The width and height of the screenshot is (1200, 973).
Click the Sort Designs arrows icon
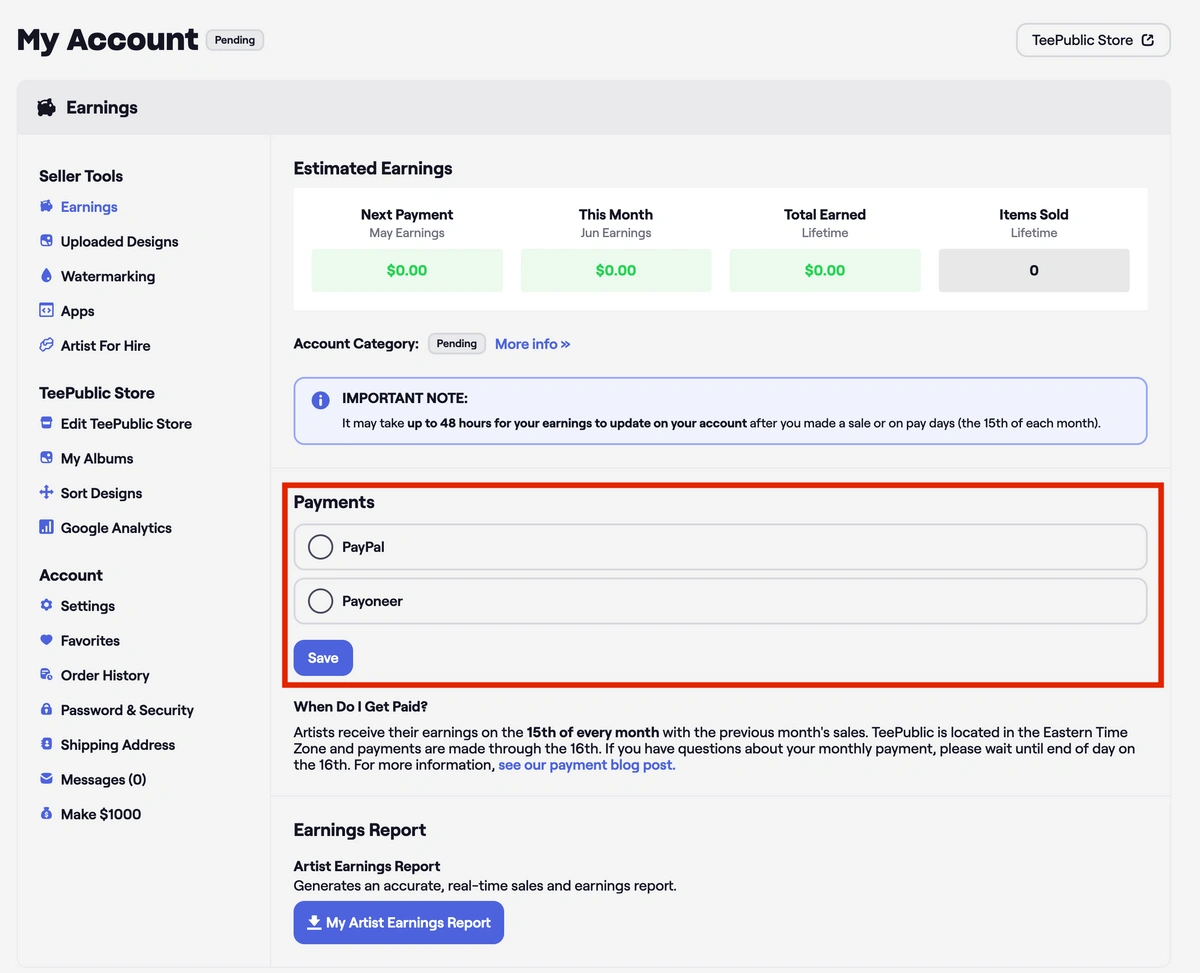[46, 493]
